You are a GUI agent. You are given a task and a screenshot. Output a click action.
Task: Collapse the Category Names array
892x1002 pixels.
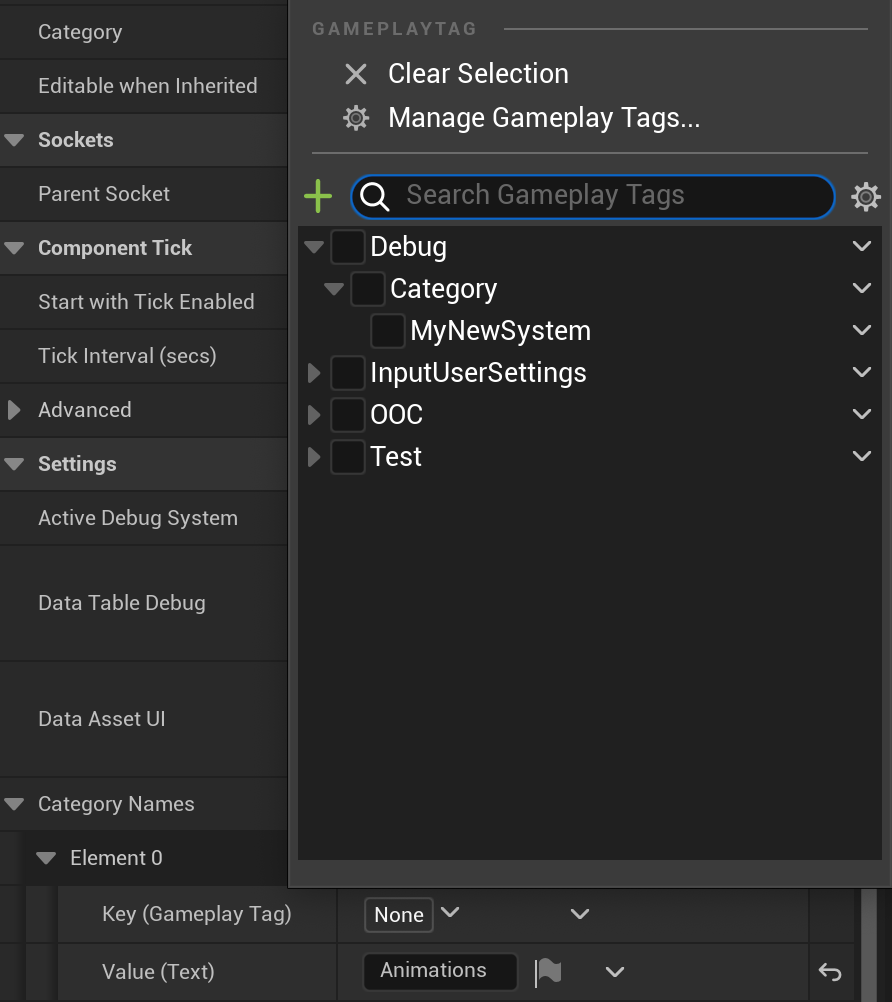14,804
